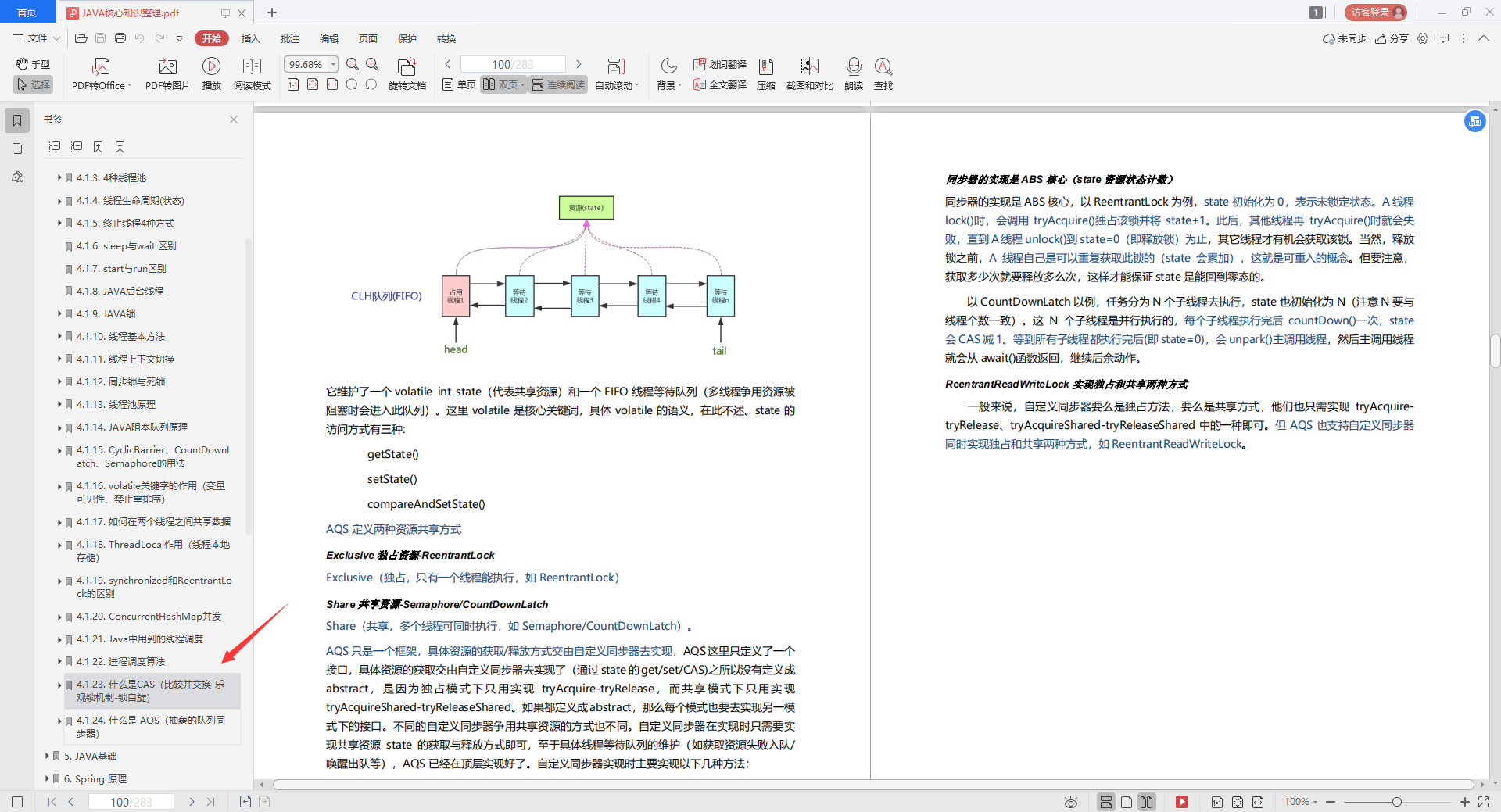Viewport: 1501px width, 812px height.
Task: Open 截图和对比 screenshot and compare tool
Action: coord(808,74)
